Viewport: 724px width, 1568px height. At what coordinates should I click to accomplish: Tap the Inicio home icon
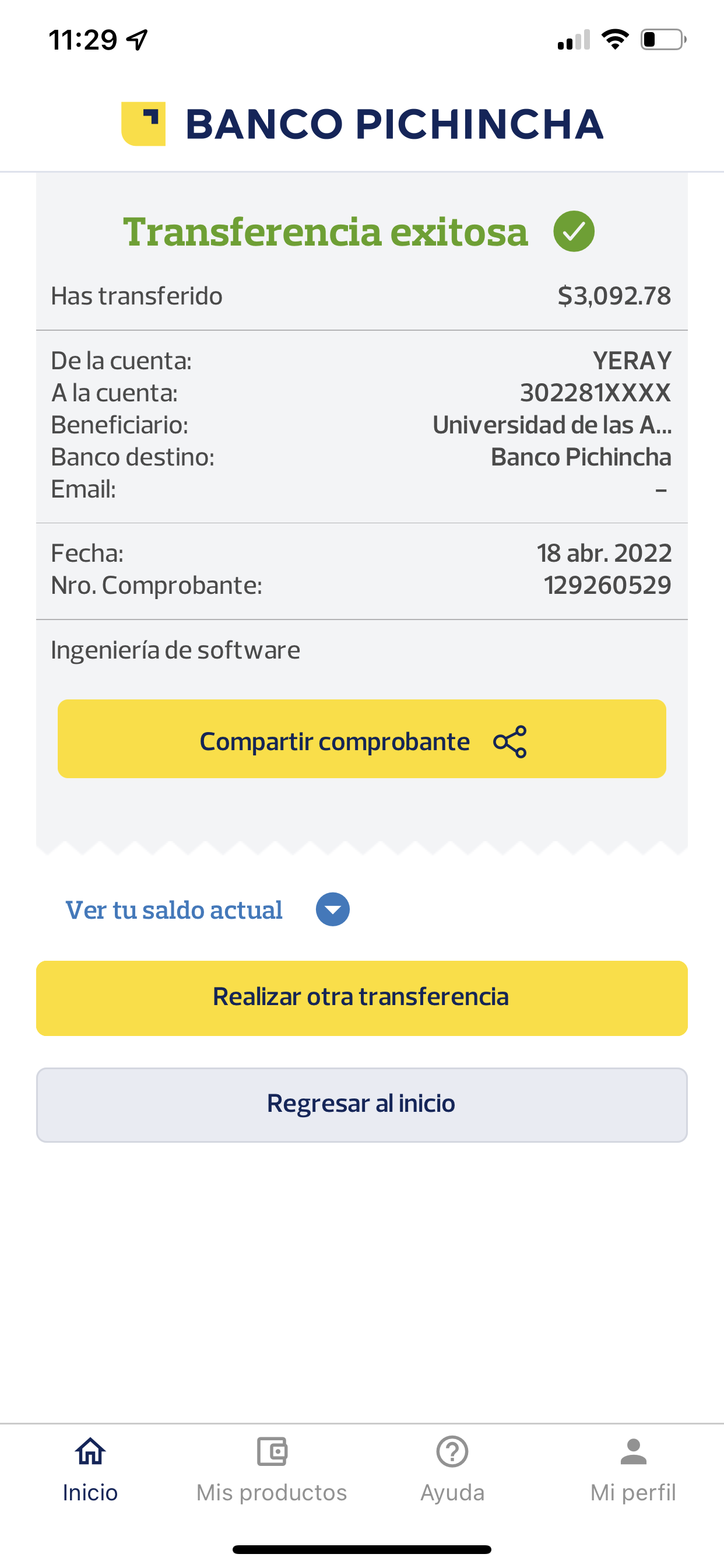point(90,1452)
